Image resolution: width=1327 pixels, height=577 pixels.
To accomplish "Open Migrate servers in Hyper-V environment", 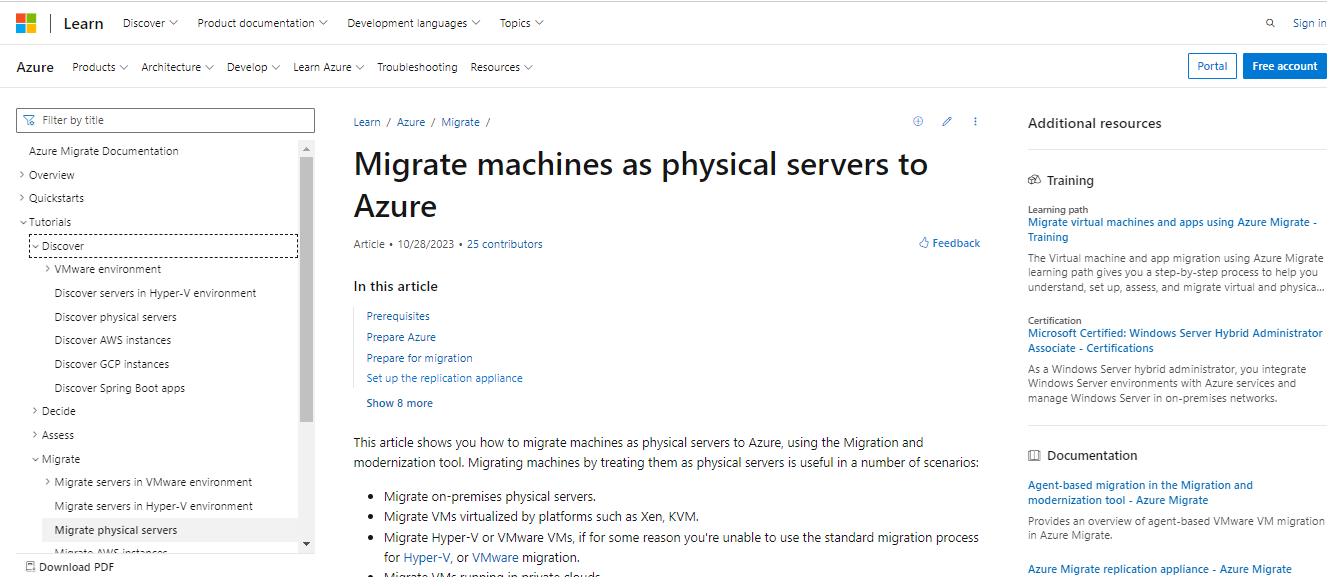I will pos(153,506).
